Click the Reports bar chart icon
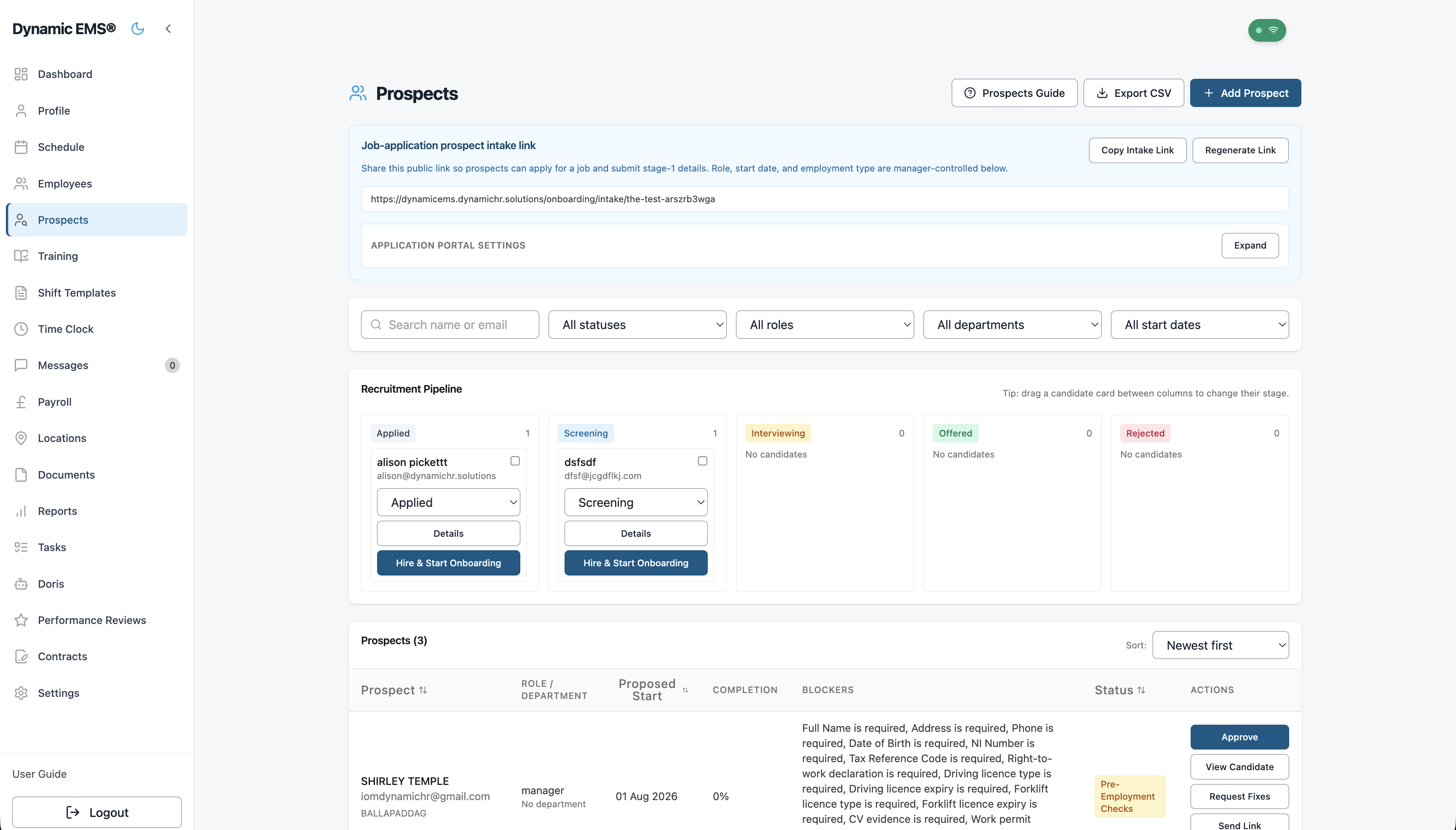Screen dimensions: 1456x830 pos(21,511)
